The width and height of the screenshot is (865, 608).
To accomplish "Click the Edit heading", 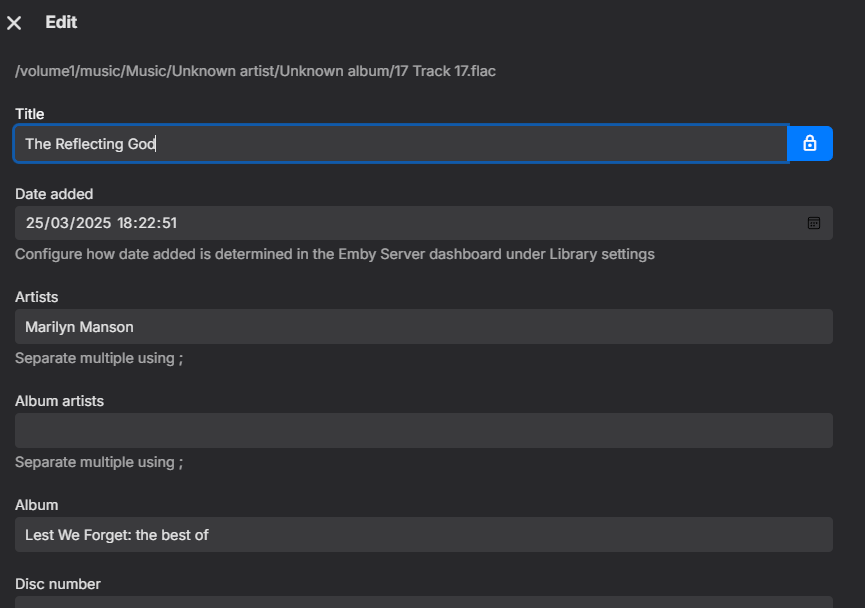I will click(61, 22).
